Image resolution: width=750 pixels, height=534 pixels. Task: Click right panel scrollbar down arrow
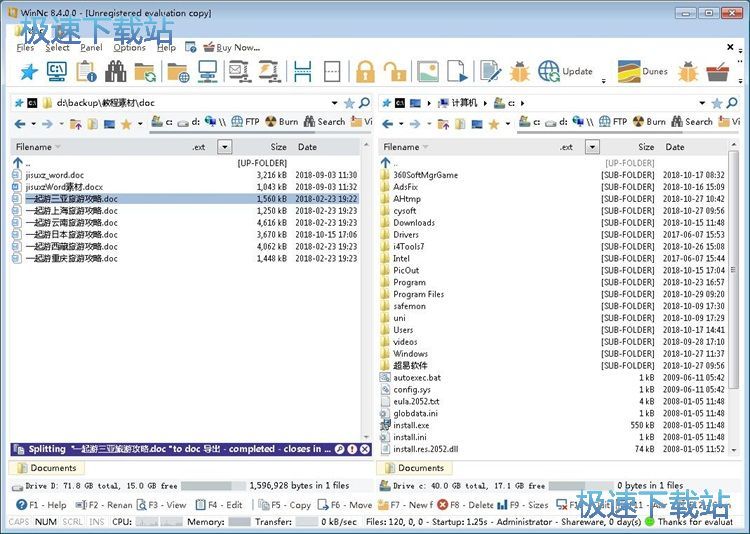tap(734, 449)
